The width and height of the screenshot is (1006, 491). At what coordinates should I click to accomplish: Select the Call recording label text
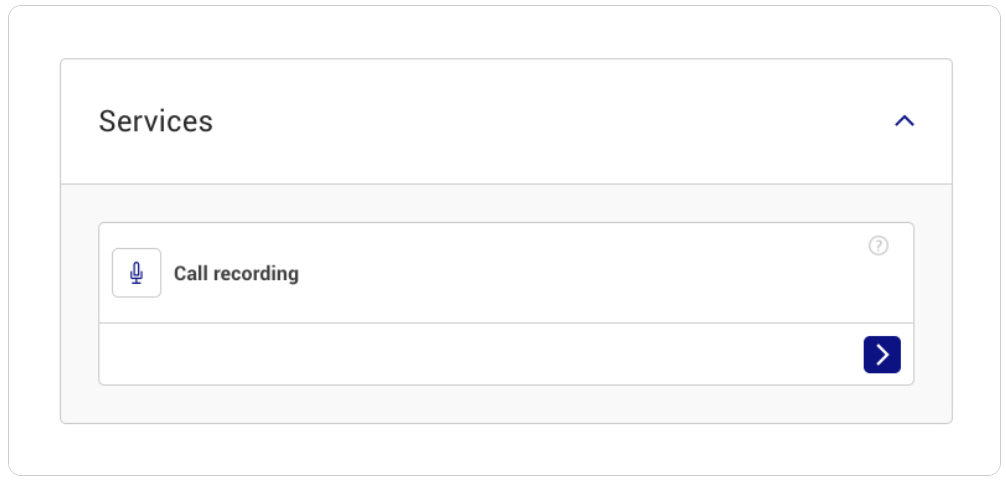point(236,273)
